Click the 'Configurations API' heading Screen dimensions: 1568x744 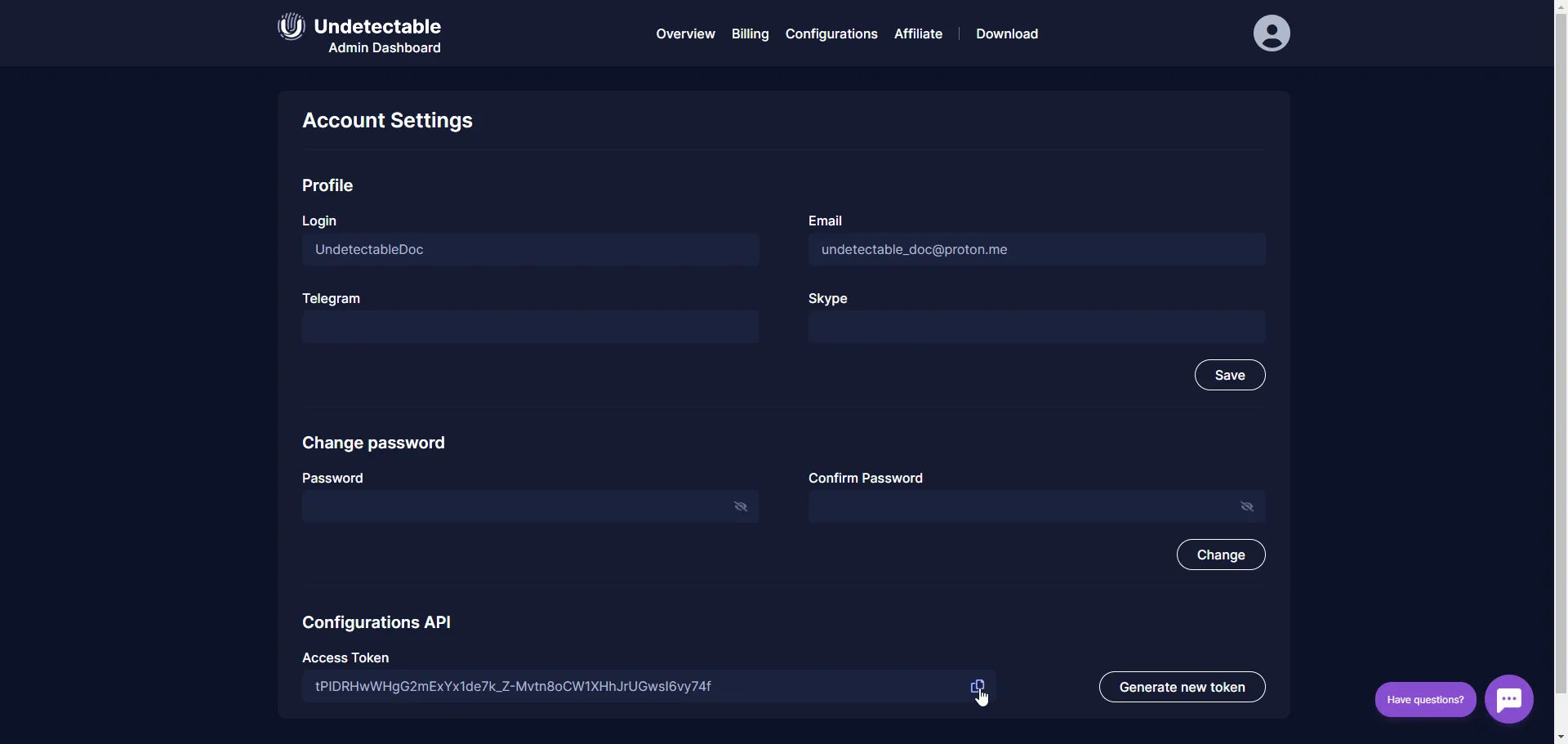click(376, 622)
